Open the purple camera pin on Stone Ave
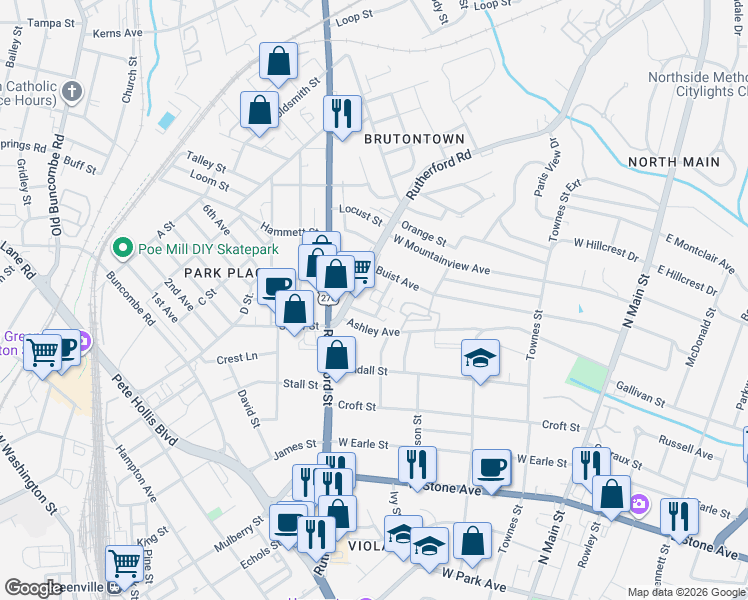The height and width of the screenshot is (600, 748). point(639,504)
